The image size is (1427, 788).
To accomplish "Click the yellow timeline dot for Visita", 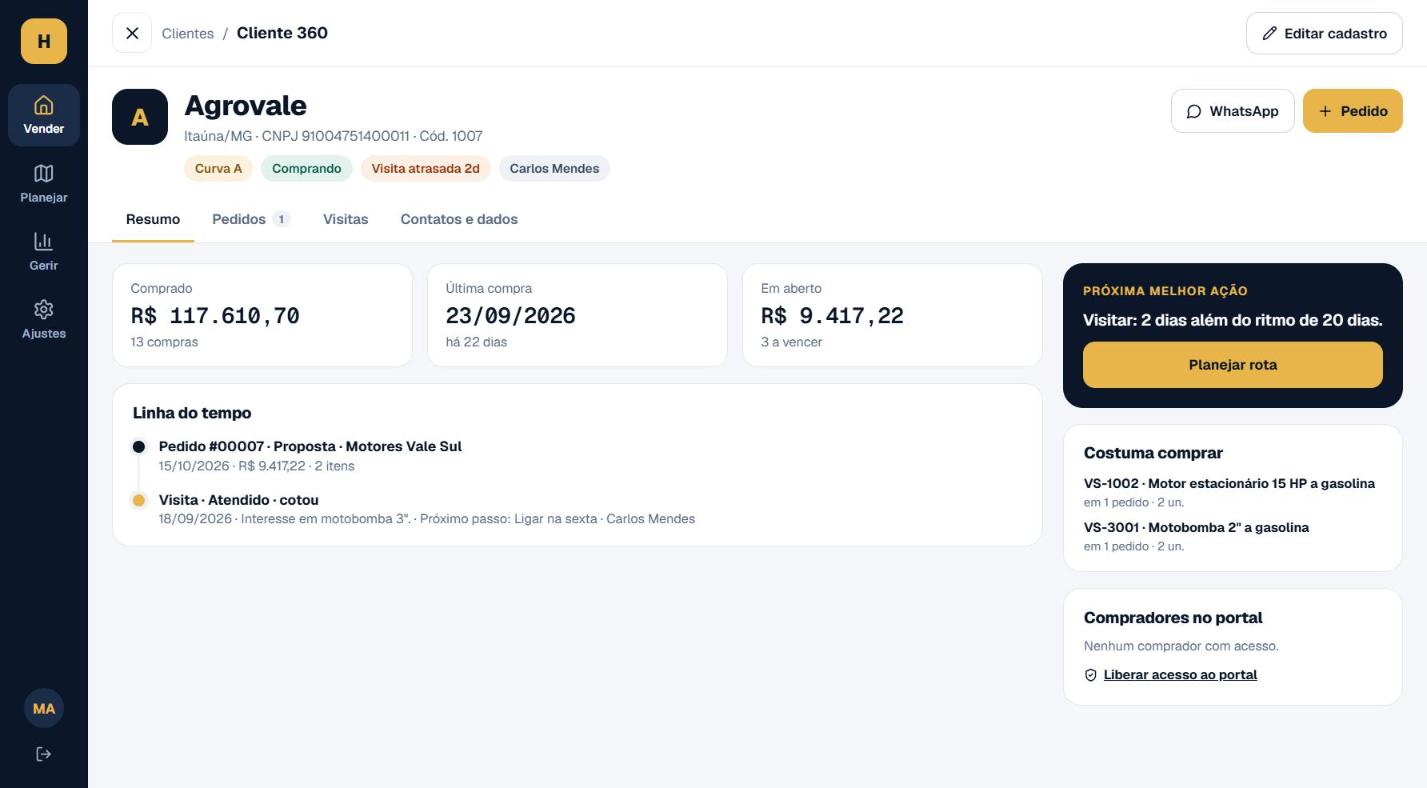I will 139,500.
